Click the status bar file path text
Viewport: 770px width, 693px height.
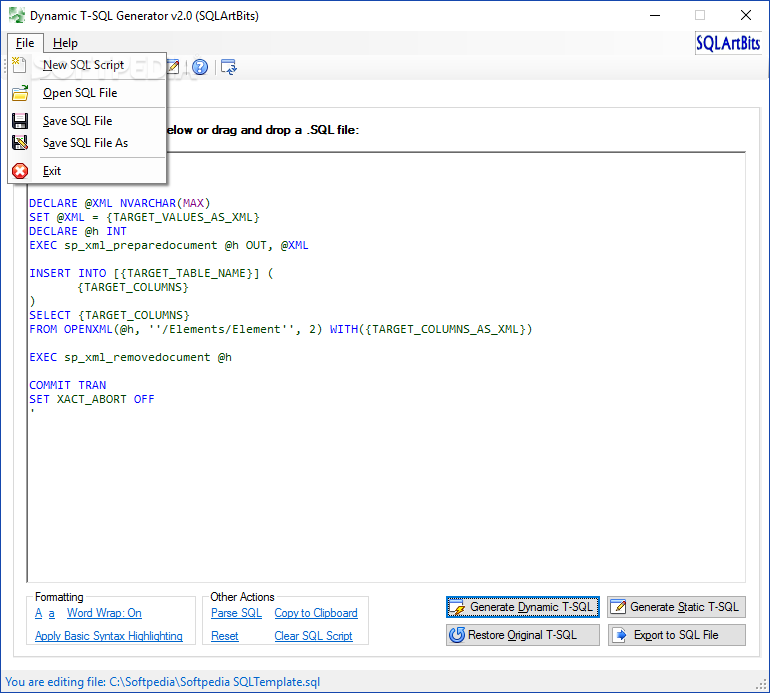coord(163,682)
